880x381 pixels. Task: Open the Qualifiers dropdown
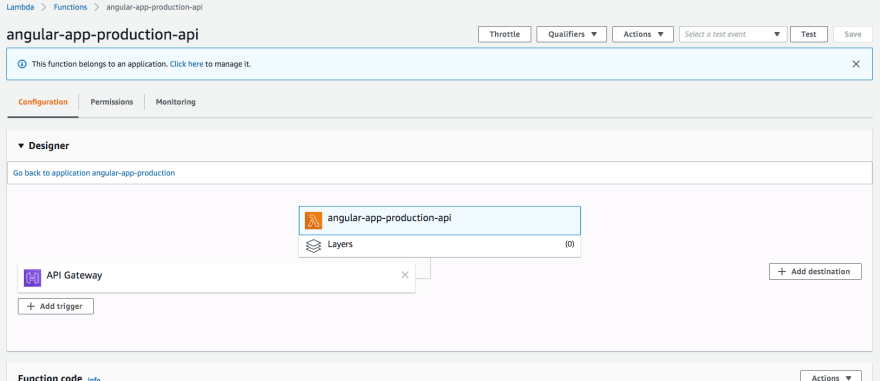[x=571, y=34]
